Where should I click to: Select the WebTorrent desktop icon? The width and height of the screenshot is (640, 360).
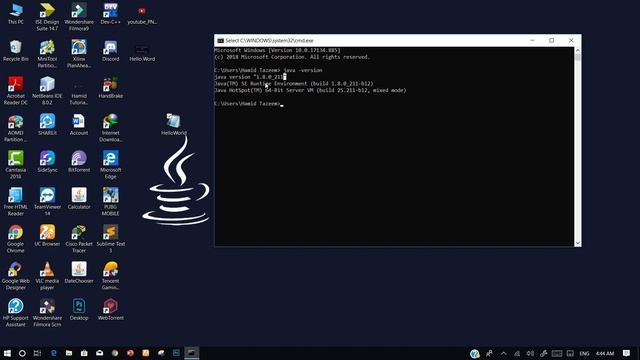(x=110, y=309)
